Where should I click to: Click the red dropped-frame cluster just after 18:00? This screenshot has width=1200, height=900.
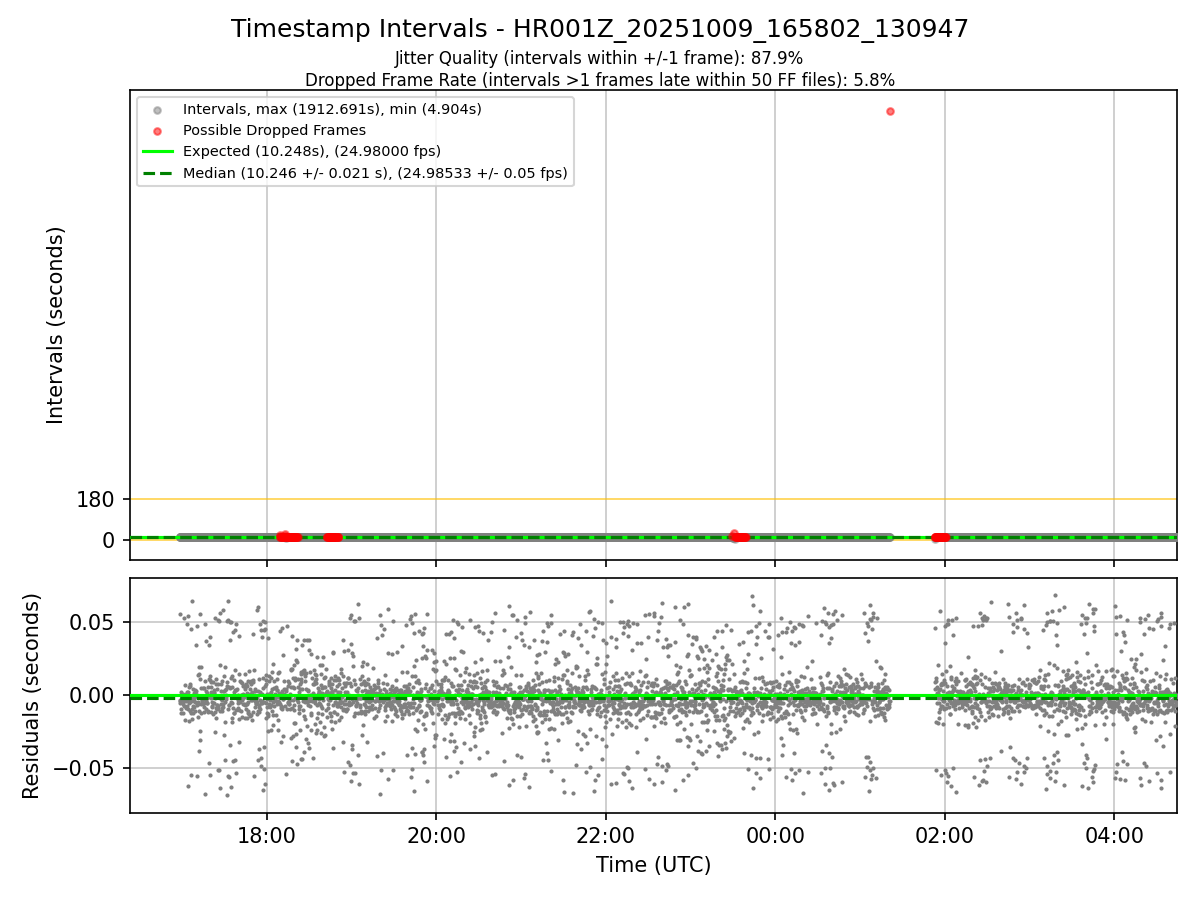(x=289, y=537)
